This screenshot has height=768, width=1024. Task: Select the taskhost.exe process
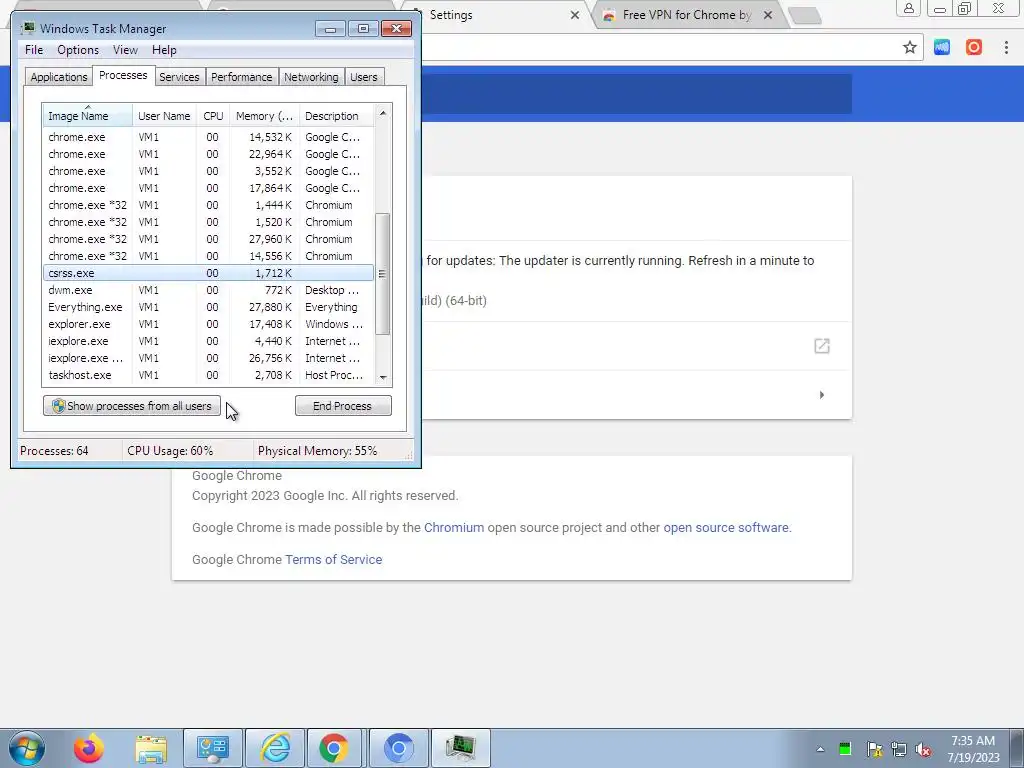(208, 375)
